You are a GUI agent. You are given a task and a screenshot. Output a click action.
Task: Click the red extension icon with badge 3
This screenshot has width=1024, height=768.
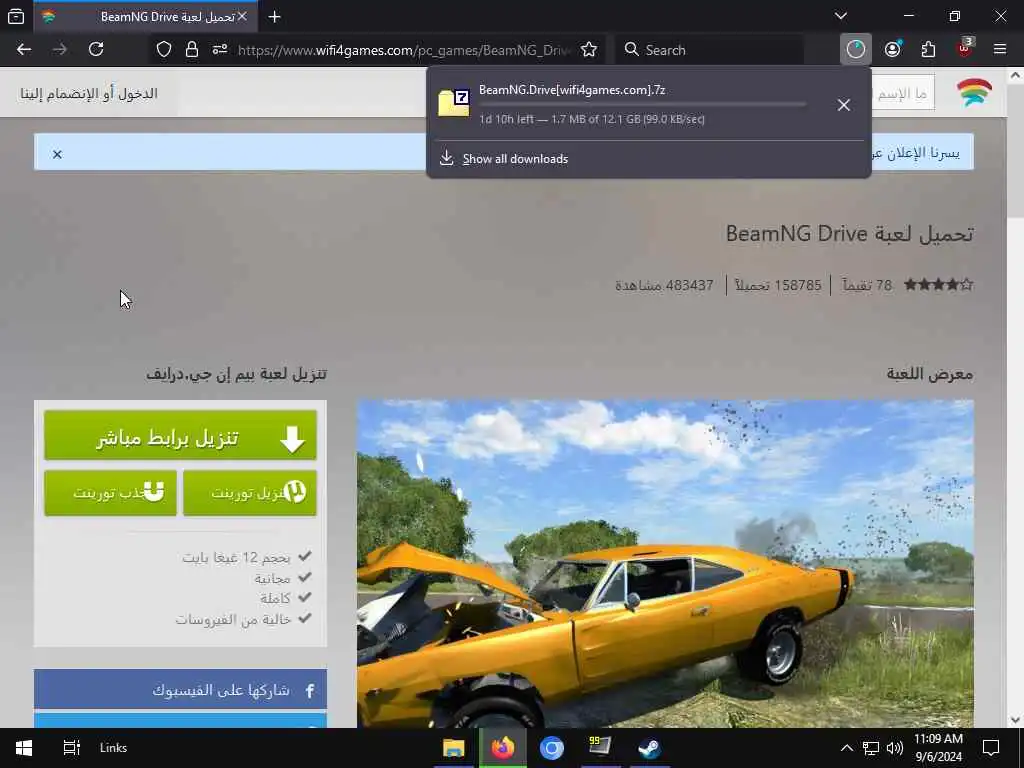pyautogui.click(x=965, y=48)
